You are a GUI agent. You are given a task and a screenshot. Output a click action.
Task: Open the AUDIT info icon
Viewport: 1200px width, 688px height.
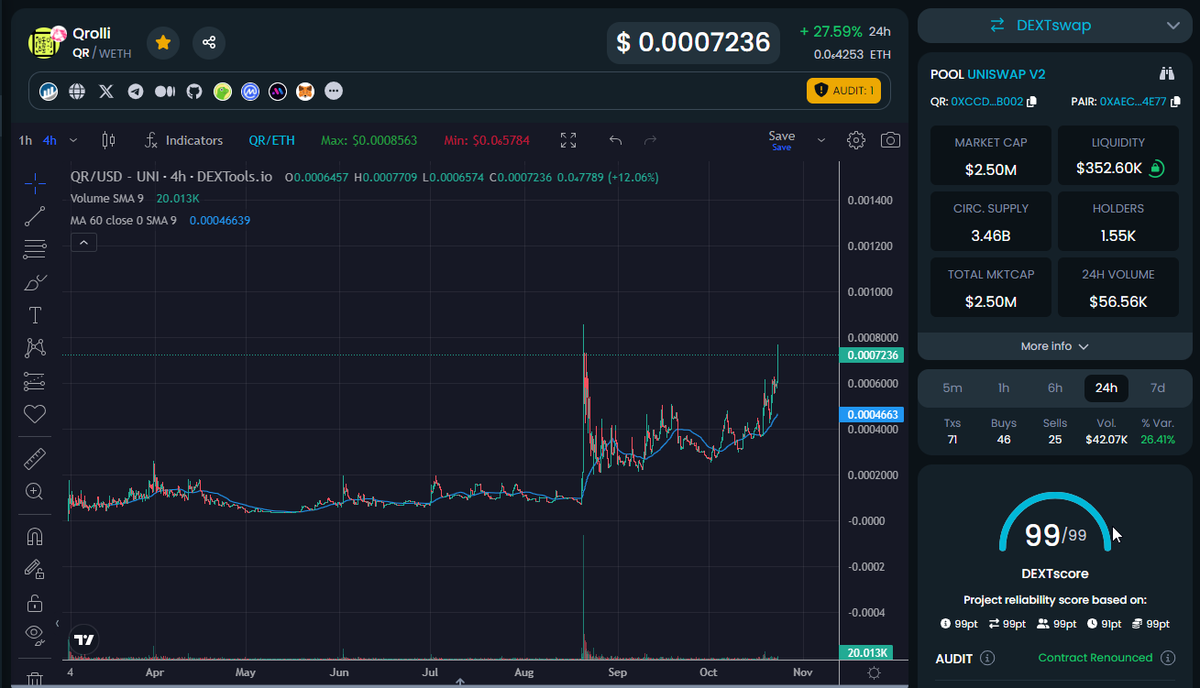click(x=987, y=658)
